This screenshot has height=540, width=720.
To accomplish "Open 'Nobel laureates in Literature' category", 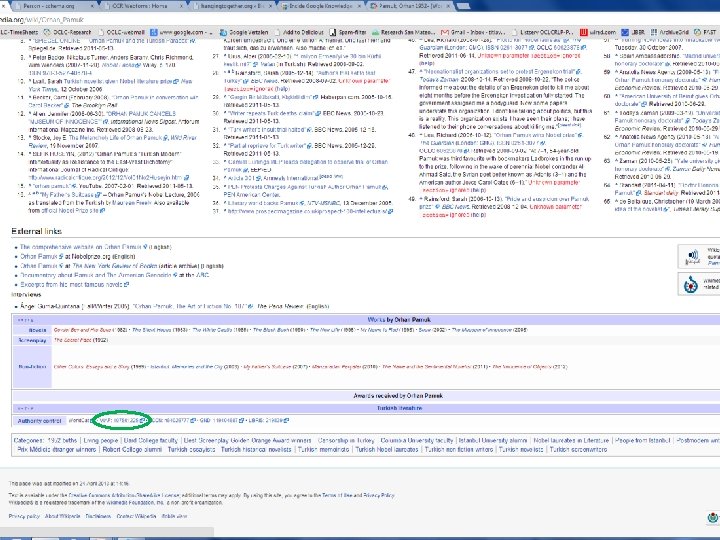I will (x=571, y=440).
